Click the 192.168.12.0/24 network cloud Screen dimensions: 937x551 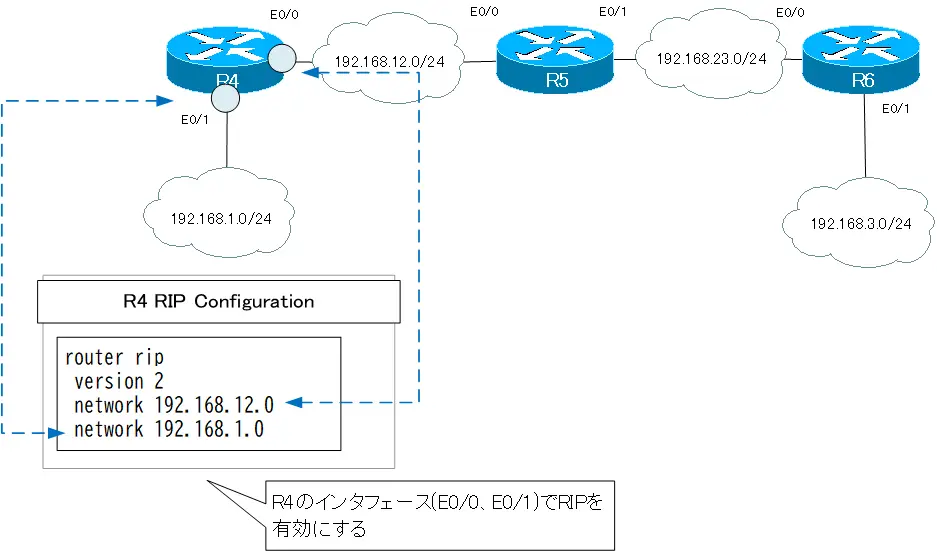(x=388, y=60)
